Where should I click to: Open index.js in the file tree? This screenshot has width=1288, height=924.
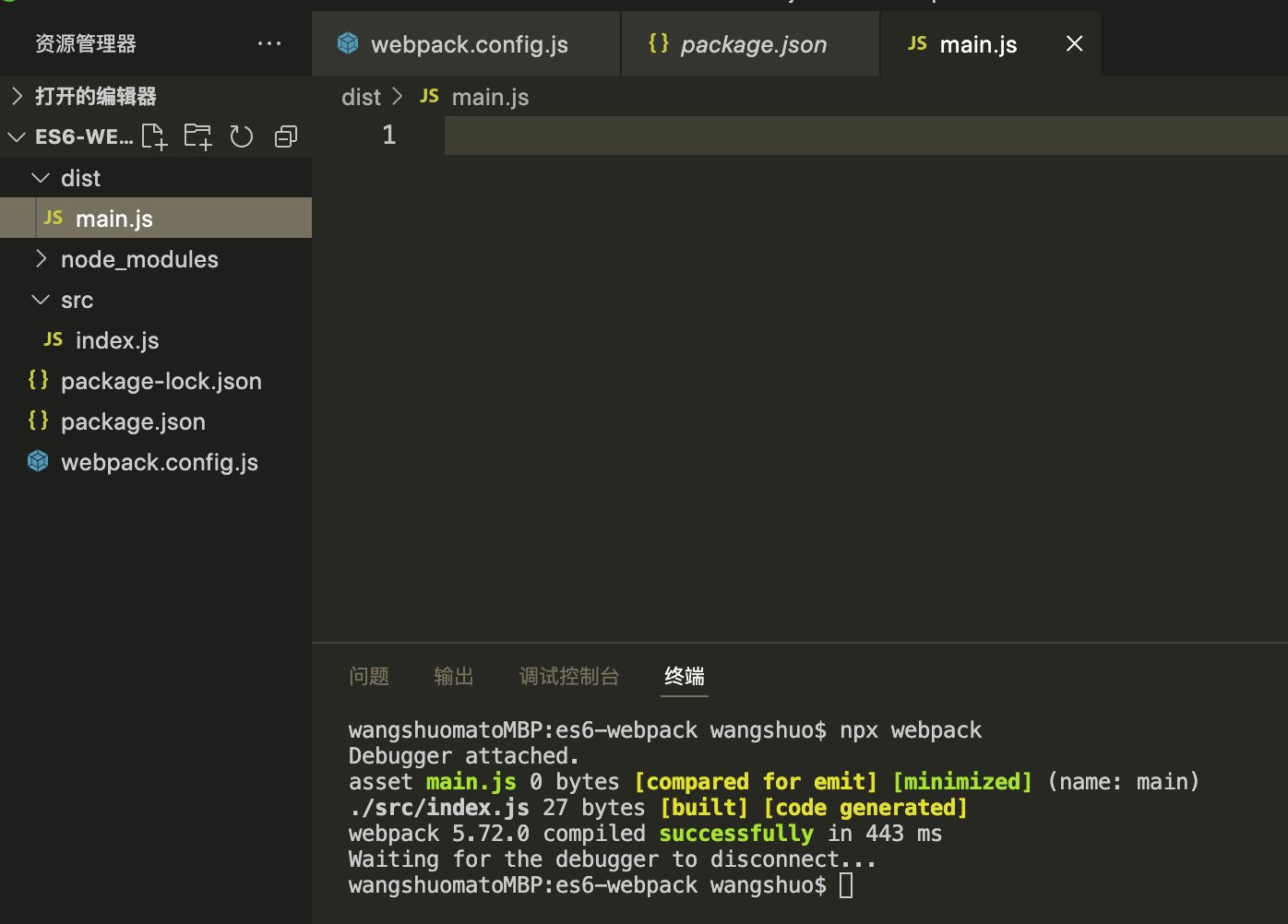(x=156, y=339)
